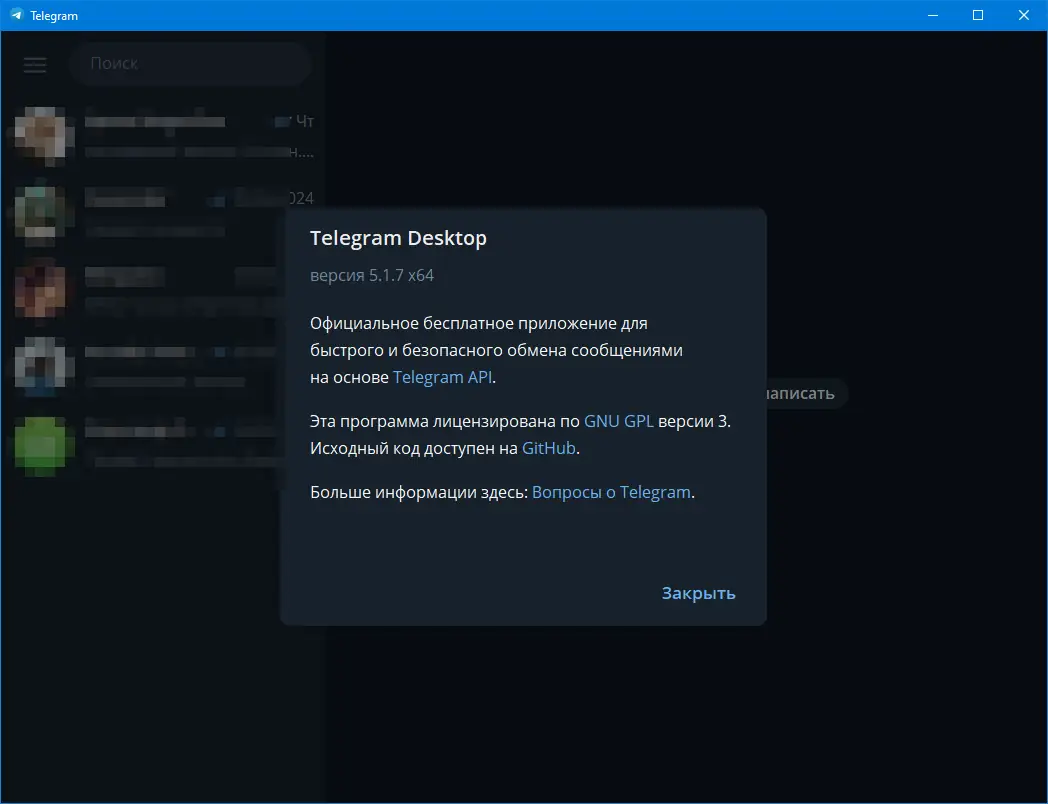Open the Telegram API link
1048x804 pixels.
pos(442,377)
